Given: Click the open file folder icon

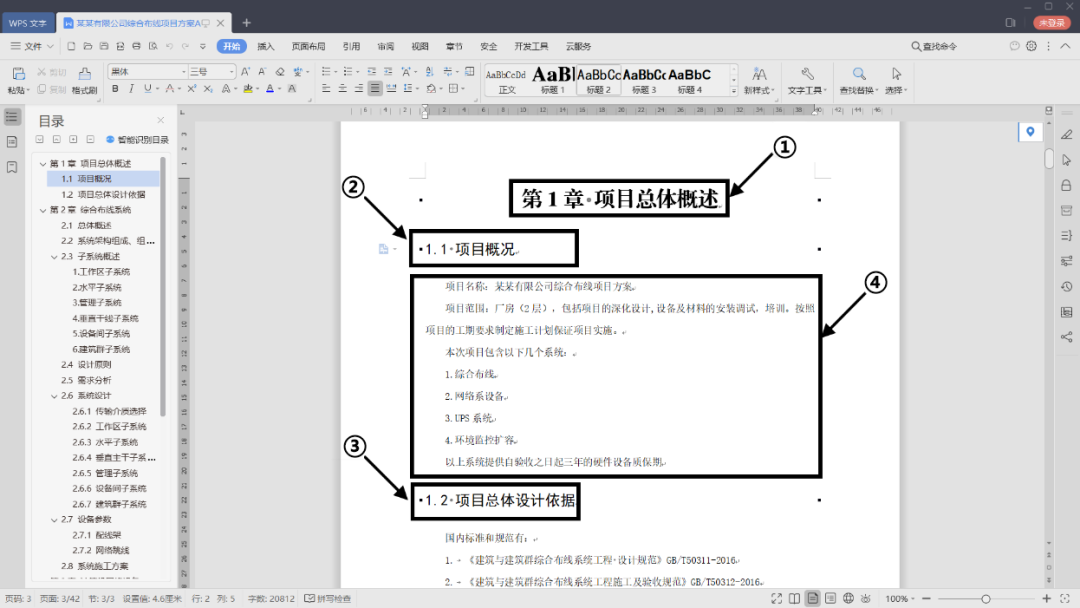Looking at the screenshot, I should 87,46.
